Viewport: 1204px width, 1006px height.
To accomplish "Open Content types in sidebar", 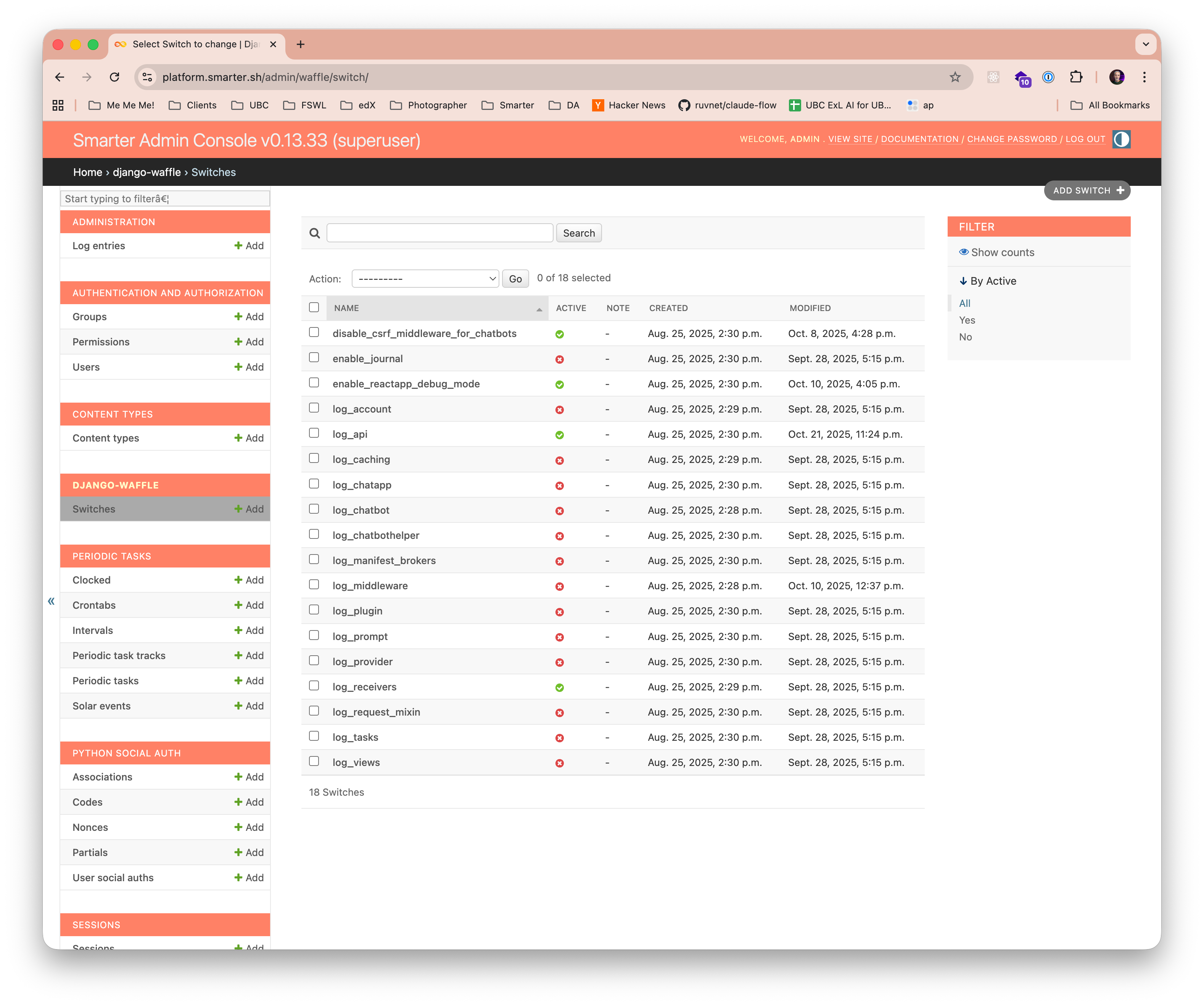I will pos(106,438).
